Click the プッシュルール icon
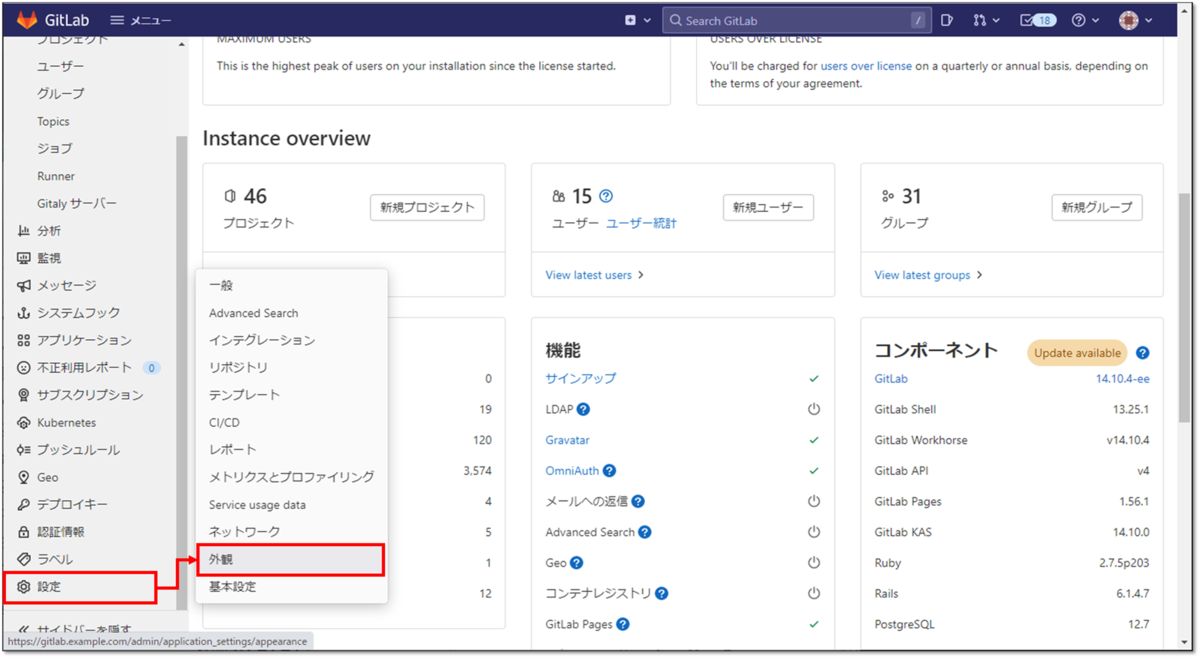This screenshot has height=658, width=1200. [x=24, y=450]
